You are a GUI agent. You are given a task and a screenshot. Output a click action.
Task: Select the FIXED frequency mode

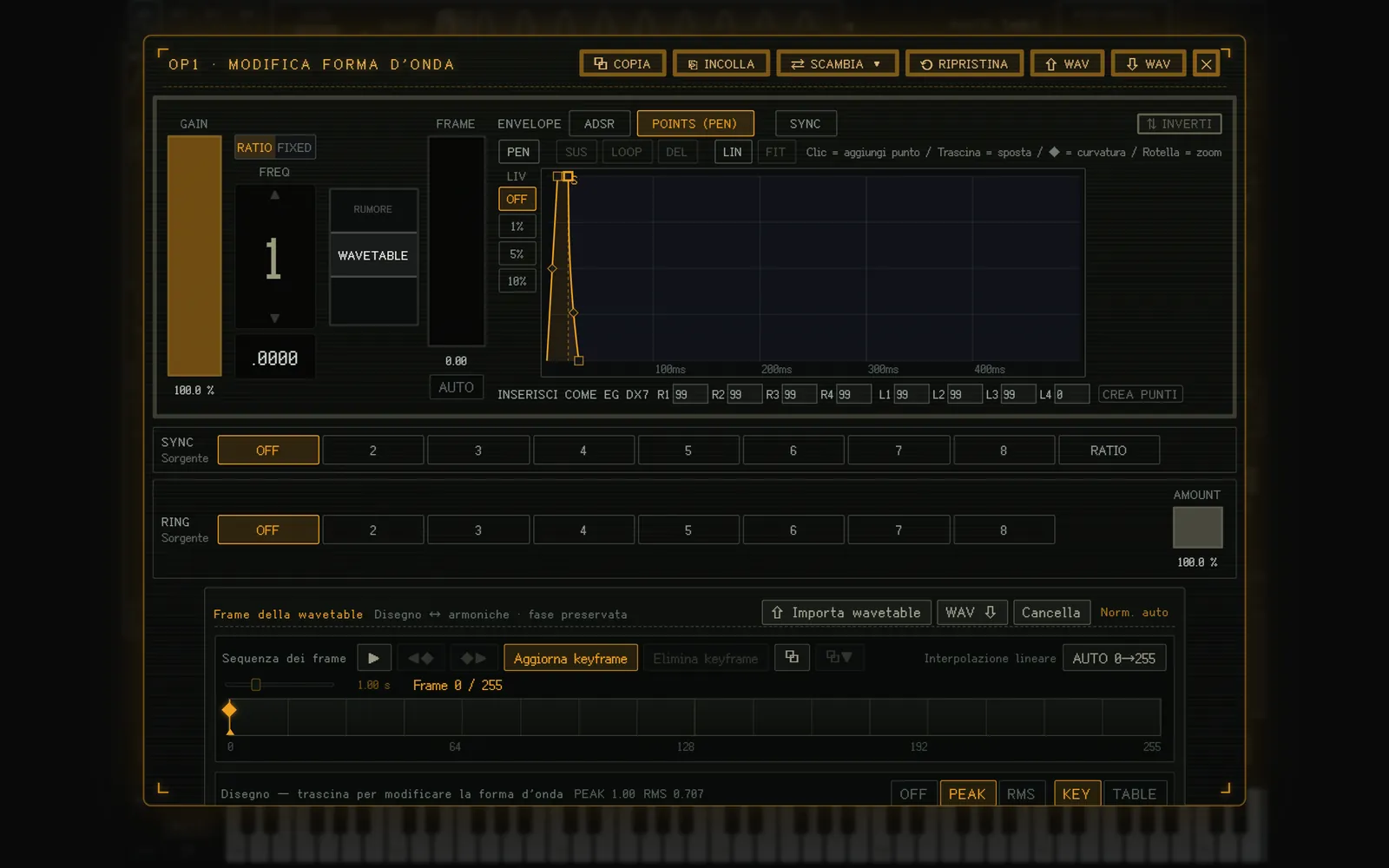[x=294, y=148]
